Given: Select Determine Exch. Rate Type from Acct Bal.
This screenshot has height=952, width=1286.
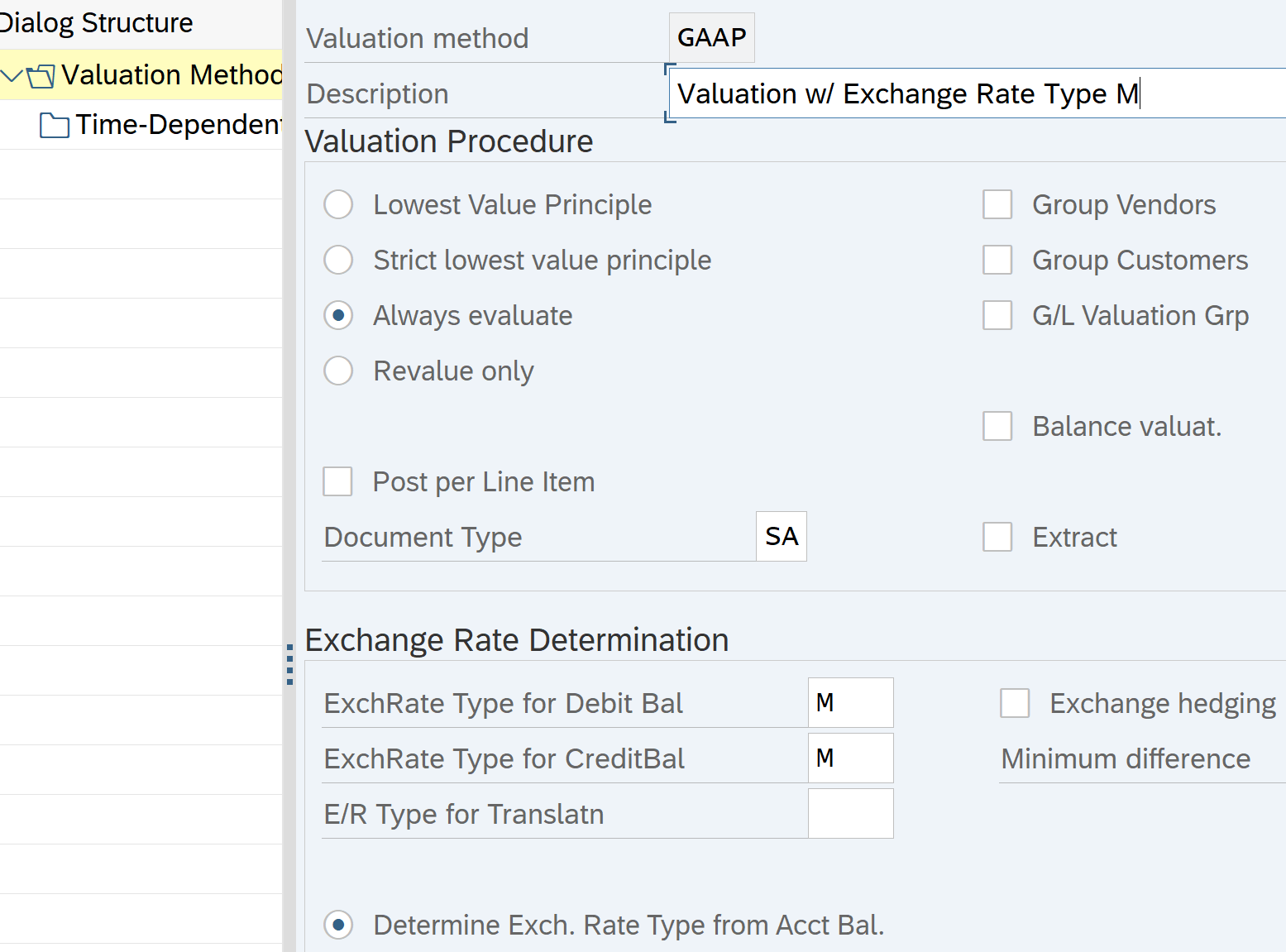Looking at the screenshot, I should pyautogui.click(x=338, y=925).
